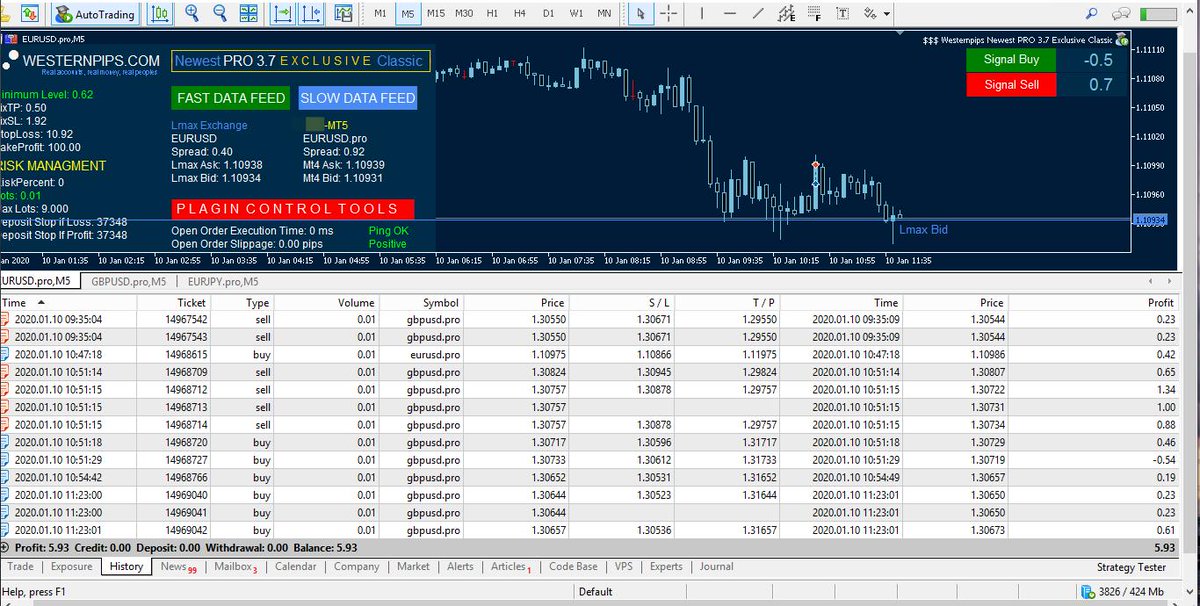The height and width of the screenshot is (606, 1200).
Task: Open the News tab
Action: [178, 567]
